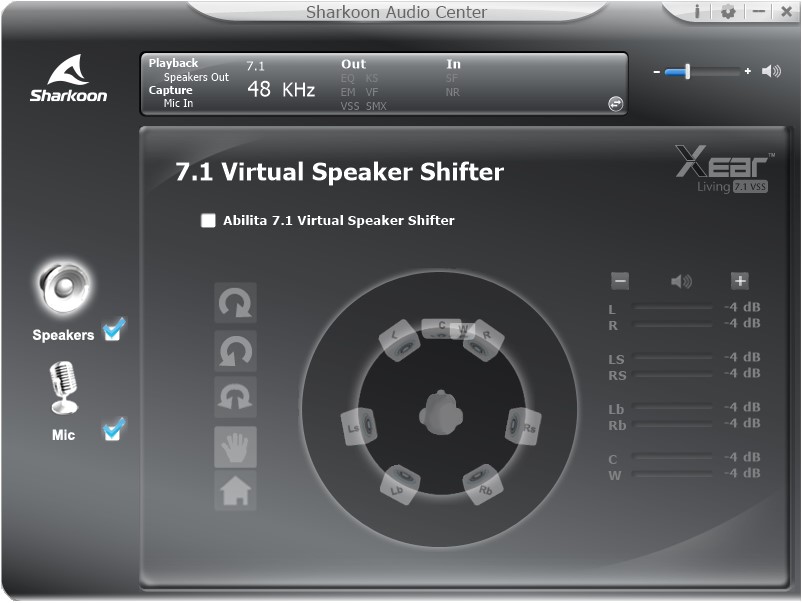Select the hand manual drag tool

pyautogui.click(x=235, y=447)
